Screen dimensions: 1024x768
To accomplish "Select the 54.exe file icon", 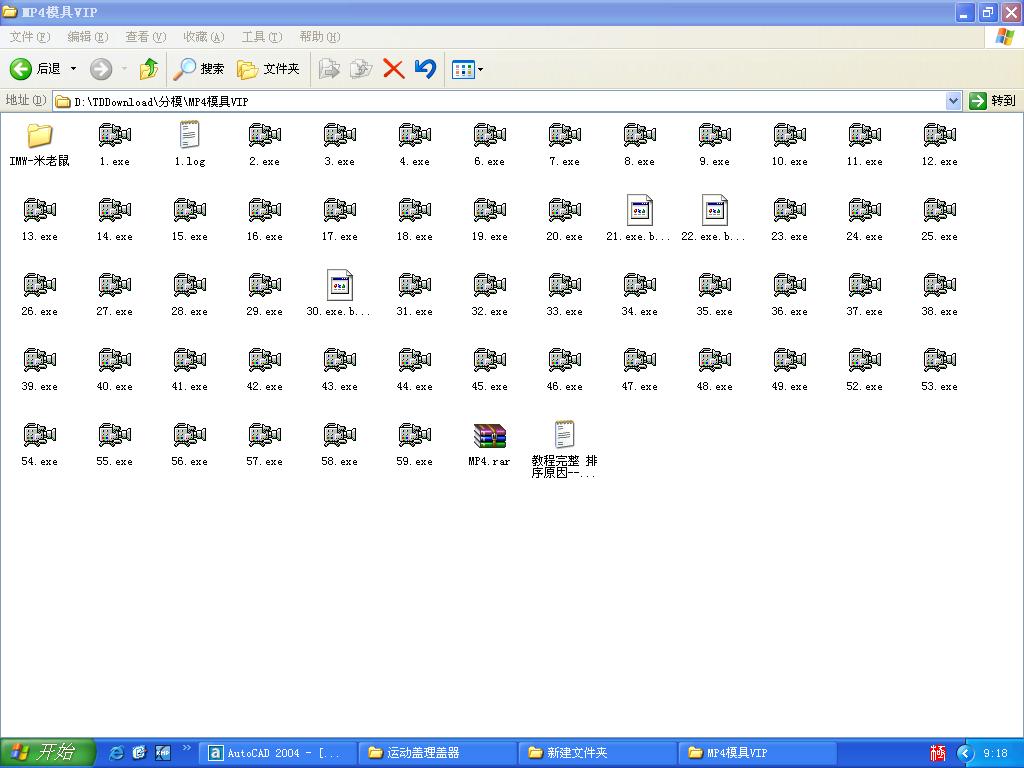I will click(x=39, y=436).
